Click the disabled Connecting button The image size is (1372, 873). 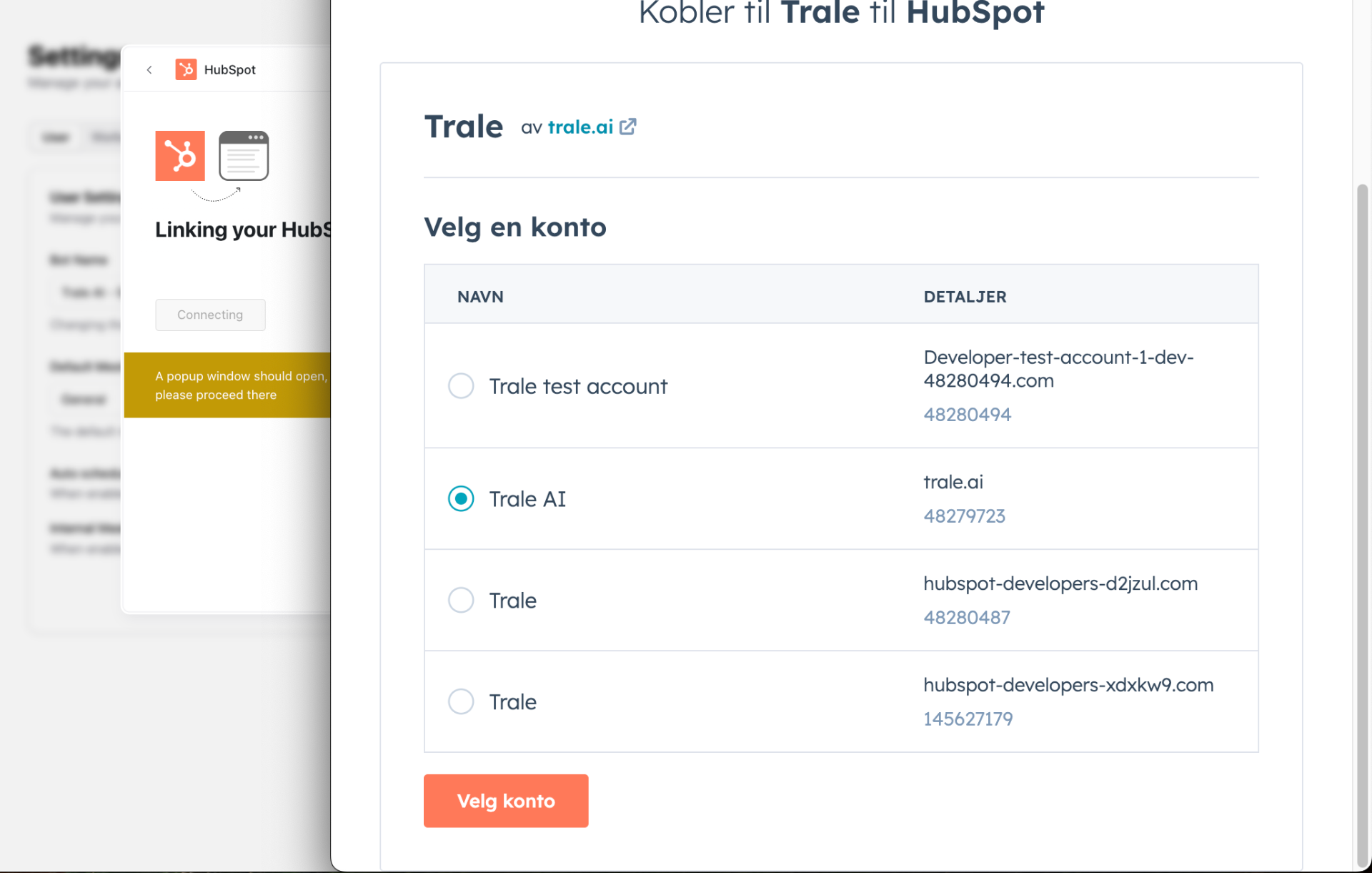(x=210, y=315)
